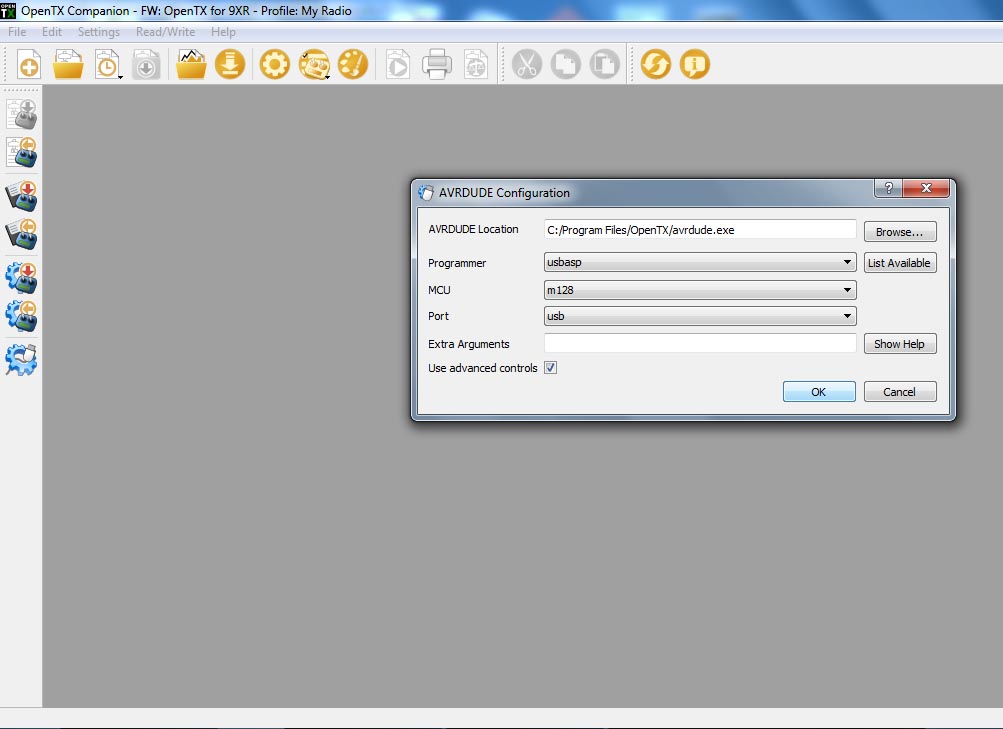
Task: Close the AVRDUDE Configuration dialog
Action: point(926,188)
